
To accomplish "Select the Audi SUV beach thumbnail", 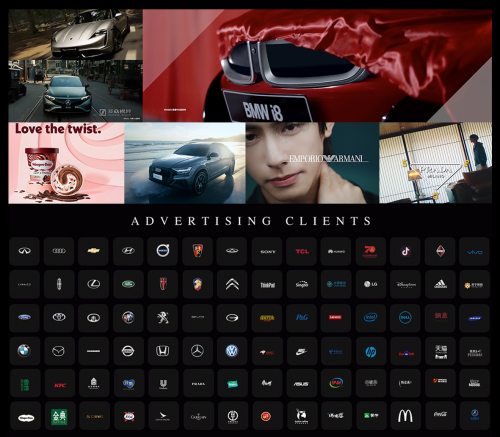I will [185, 163].
